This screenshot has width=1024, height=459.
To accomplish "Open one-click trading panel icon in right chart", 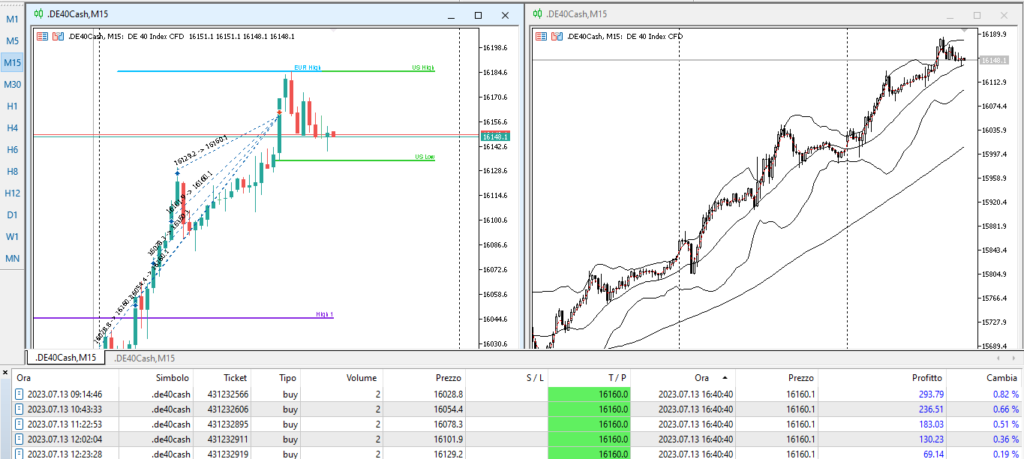I will (556, 37).
